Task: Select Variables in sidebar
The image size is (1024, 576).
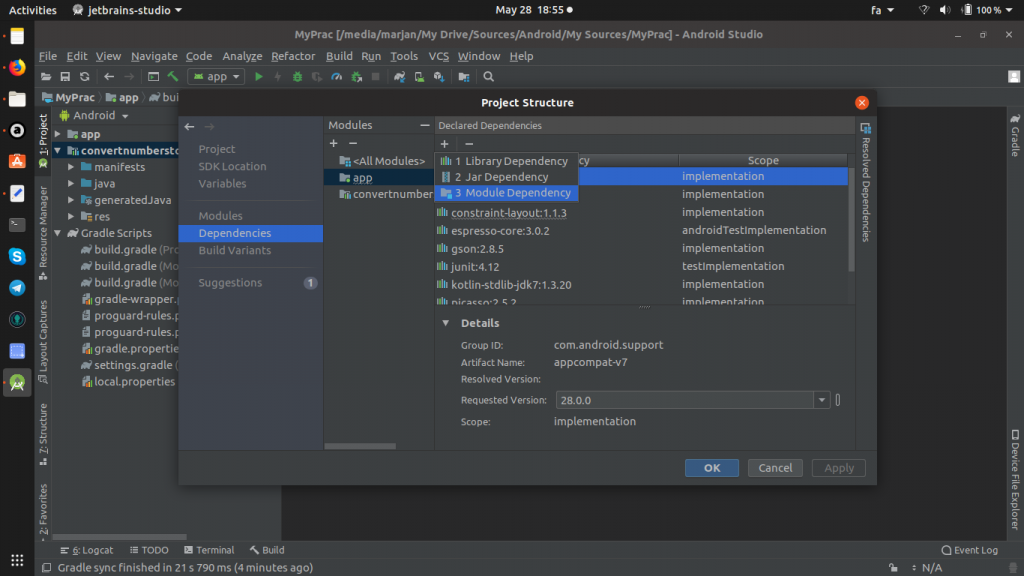Action: pyautogui.click(x=251, y=184)
